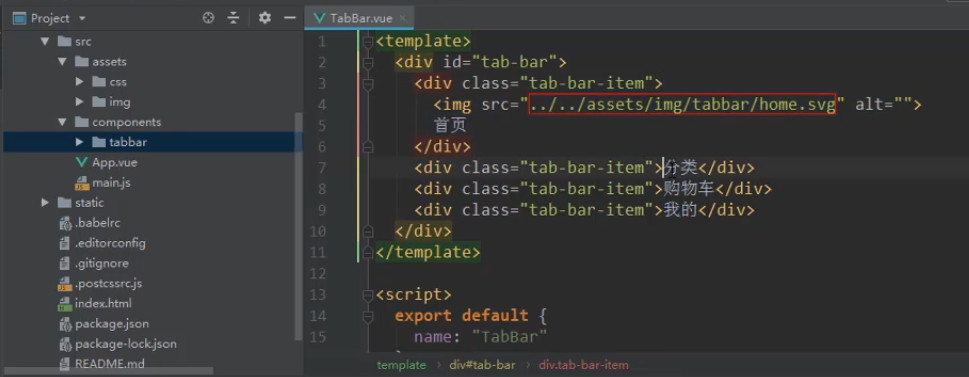Click the components folder icon
This screenshot has width=969, height=377.
click(82, 122)
